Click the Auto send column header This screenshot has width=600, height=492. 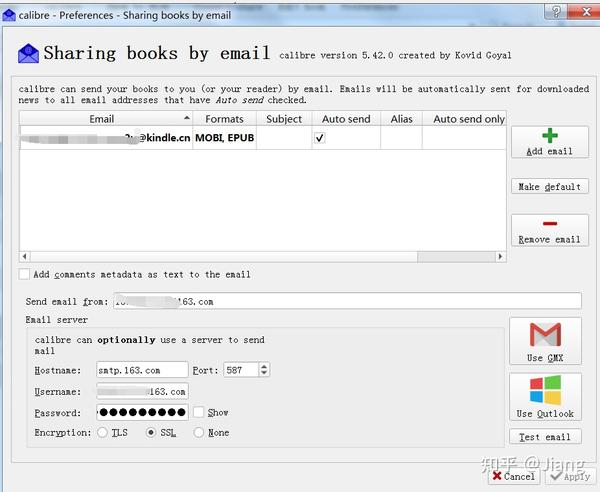tap(346, 119)
